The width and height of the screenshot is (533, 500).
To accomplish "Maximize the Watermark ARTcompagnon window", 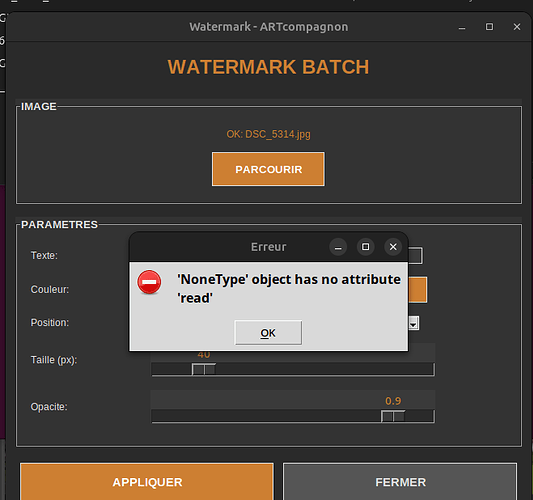I will point(489,27).
